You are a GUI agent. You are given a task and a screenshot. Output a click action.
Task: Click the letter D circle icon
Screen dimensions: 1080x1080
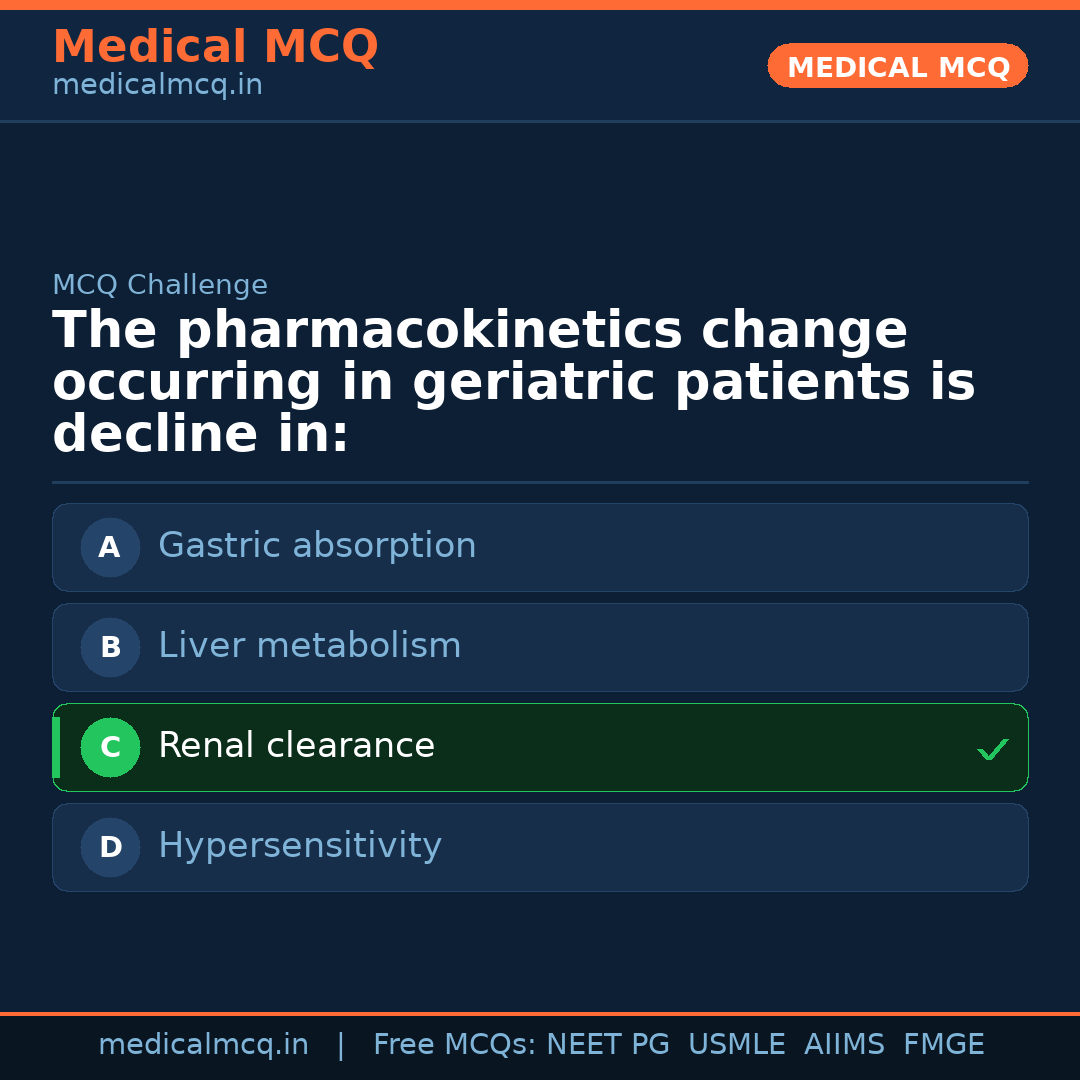tap(110, 847)
